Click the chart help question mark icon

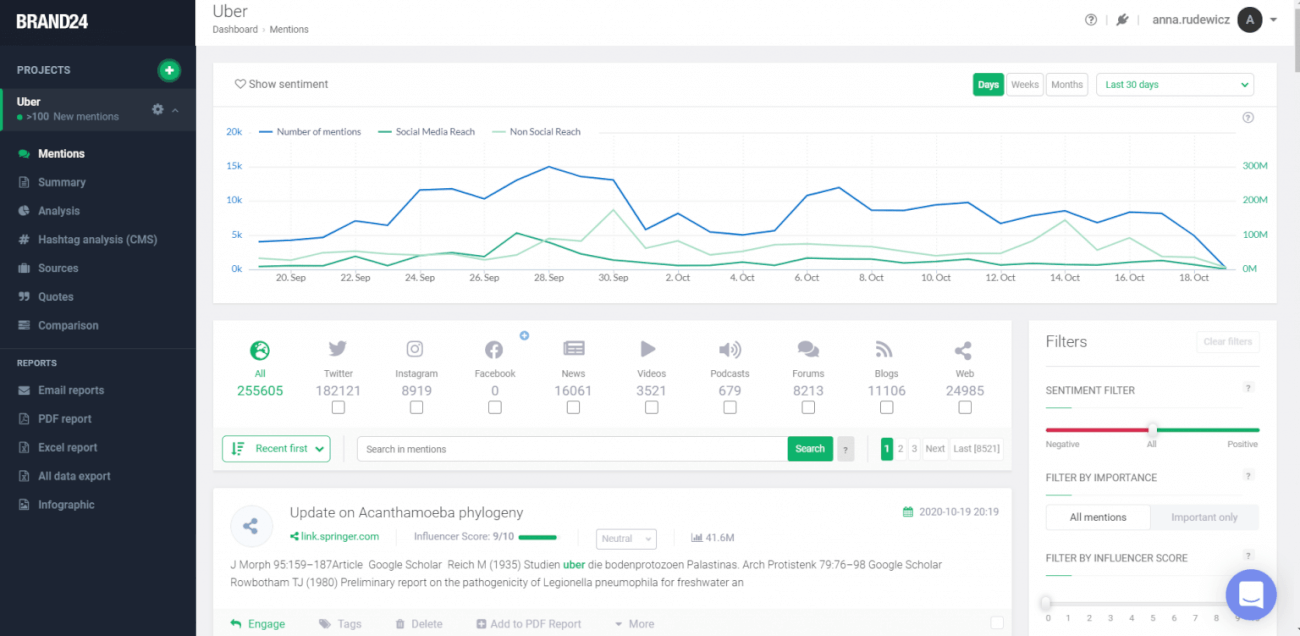coord(1248,118)
